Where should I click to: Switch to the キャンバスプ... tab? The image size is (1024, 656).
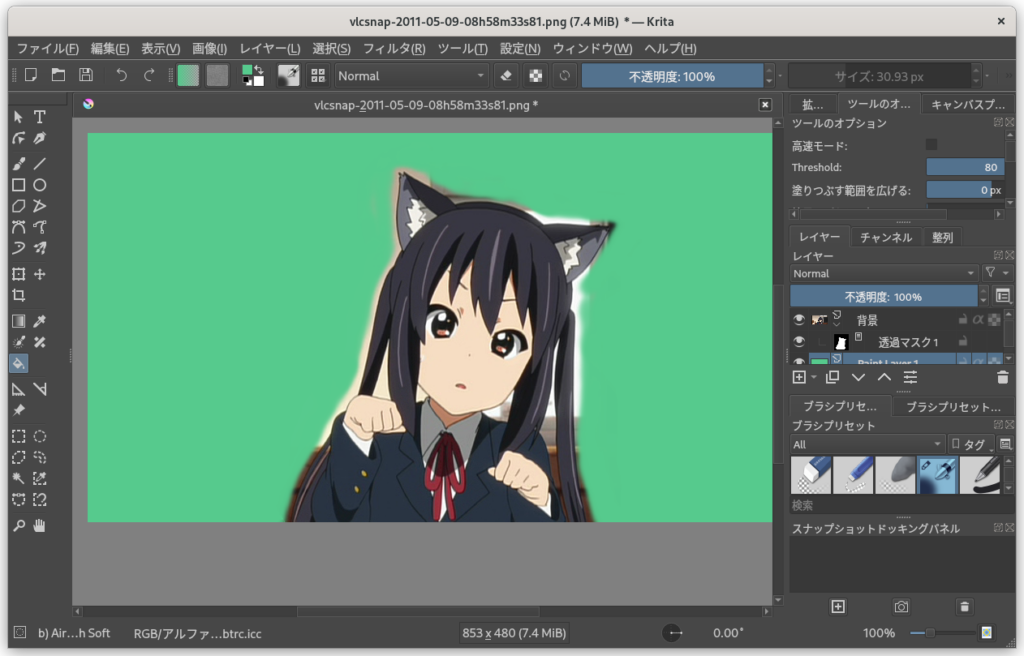[x=968, y=105]
